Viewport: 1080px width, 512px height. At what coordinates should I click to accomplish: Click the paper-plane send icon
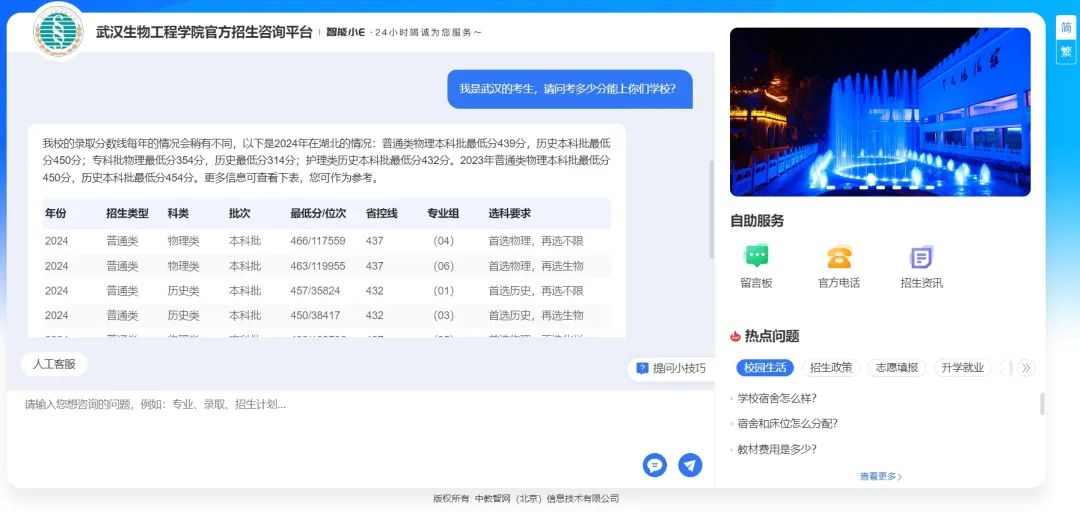690,465
